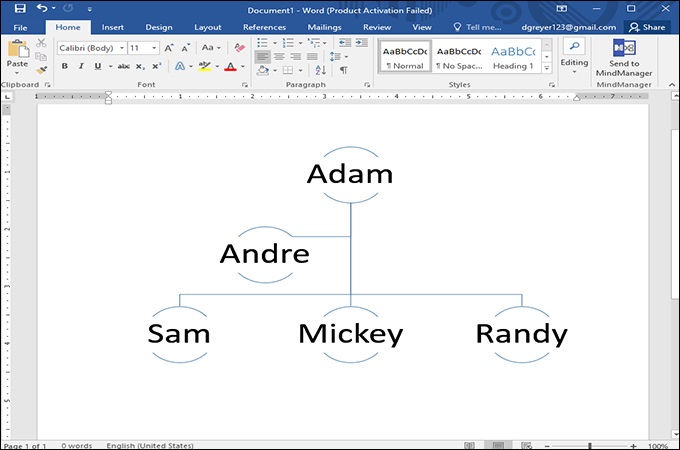Switch to the Insert tab
680x450 pixels.
[113, 27]
